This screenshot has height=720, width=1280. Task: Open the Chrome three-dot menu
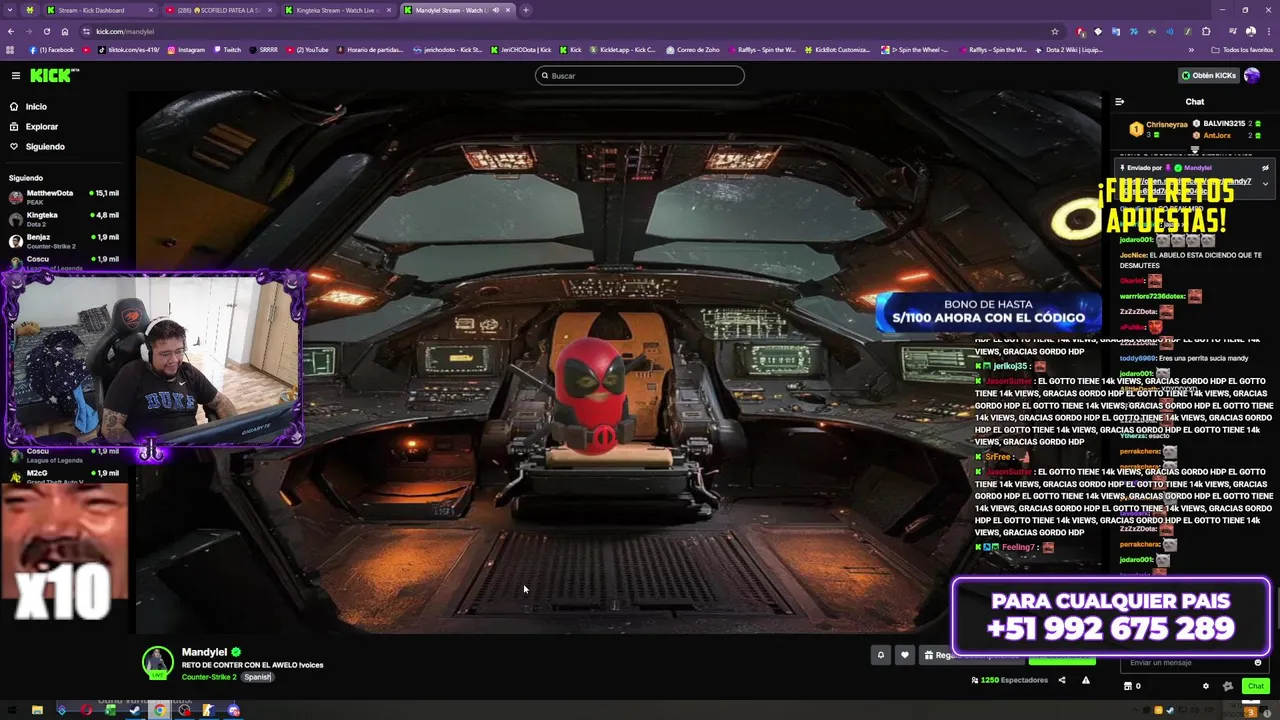click(x=1268, y=31)
